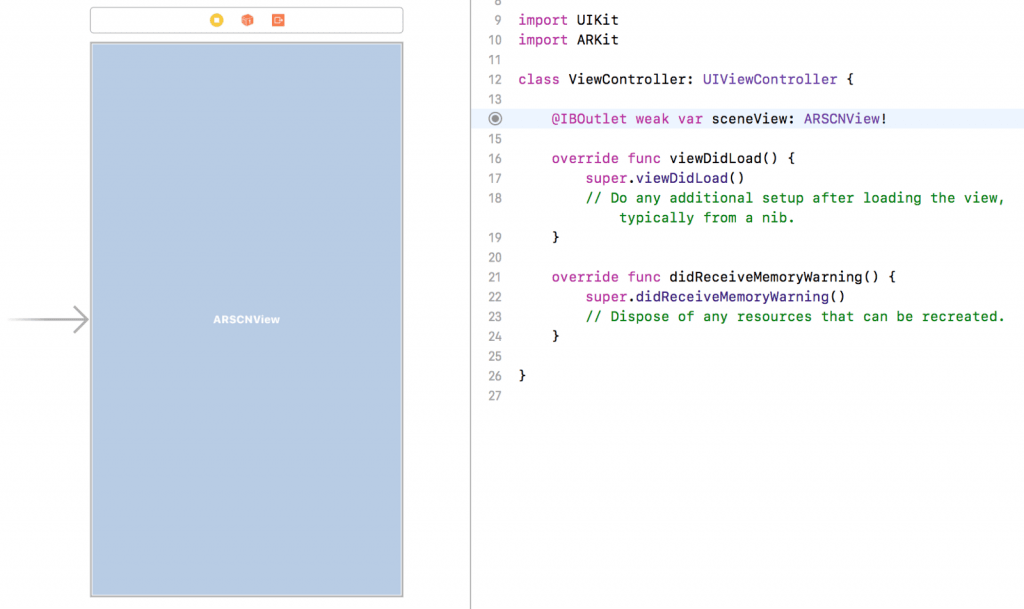Select the ARSCNView in the storyboard canvas
The height and width of the screenshot is (609, 1024).
pos(246,400)
